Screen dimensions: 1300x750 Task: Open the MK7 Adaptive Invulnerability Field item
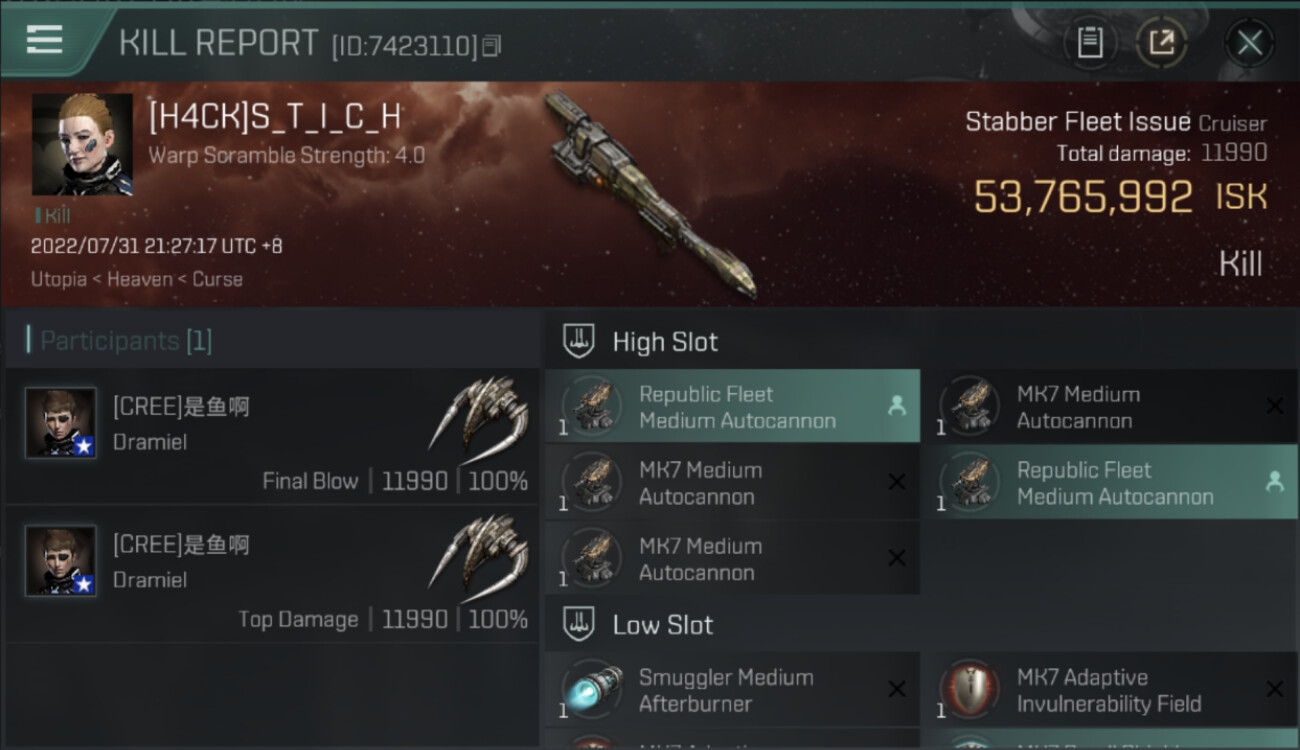coord(1111,690)
